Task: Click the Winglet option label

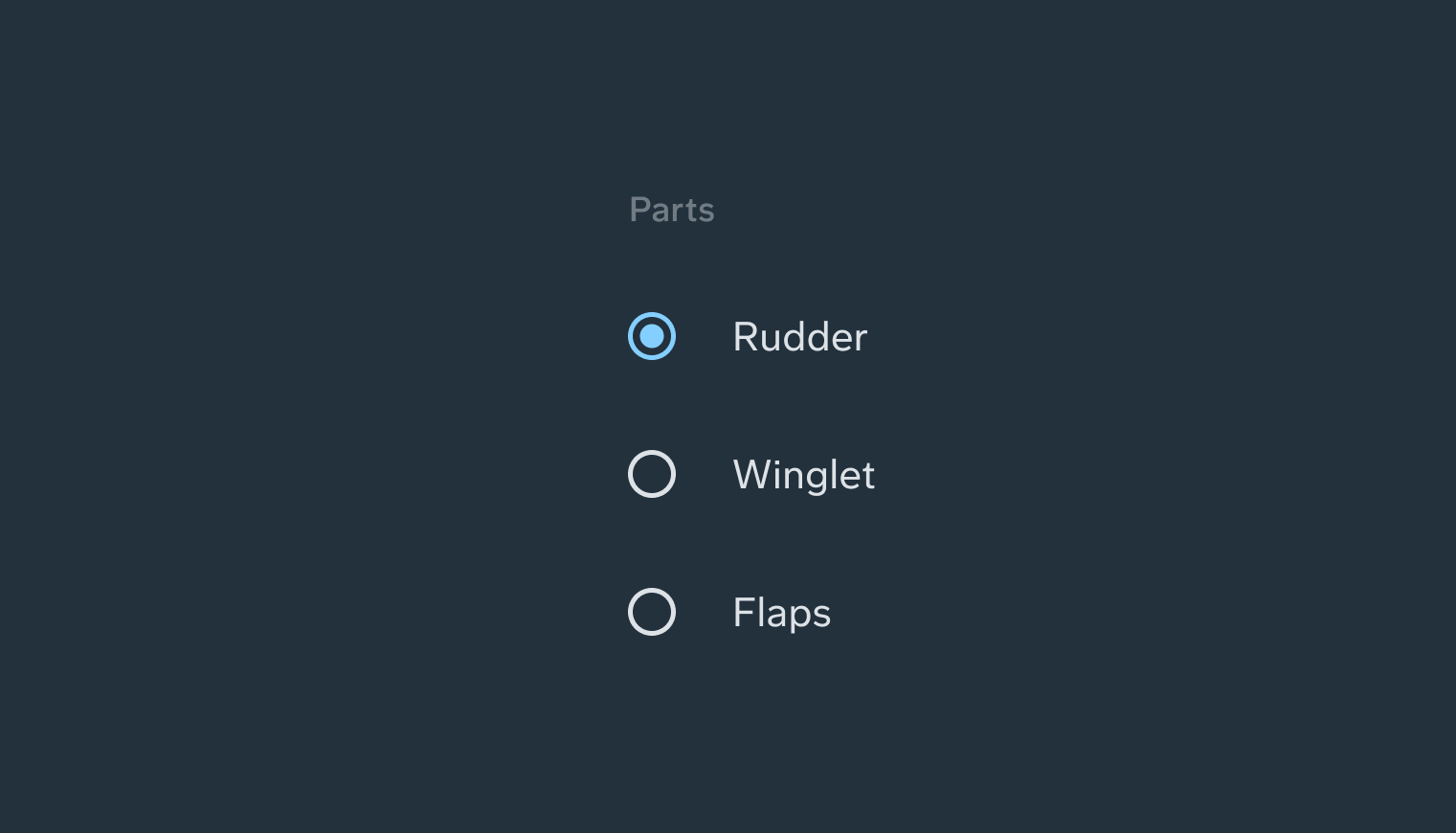Action: [x=803, y=474]
